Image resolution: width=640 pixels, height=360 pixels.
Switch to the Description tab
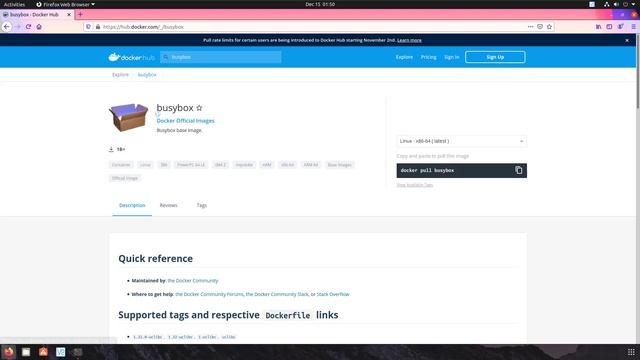point(132,205)
